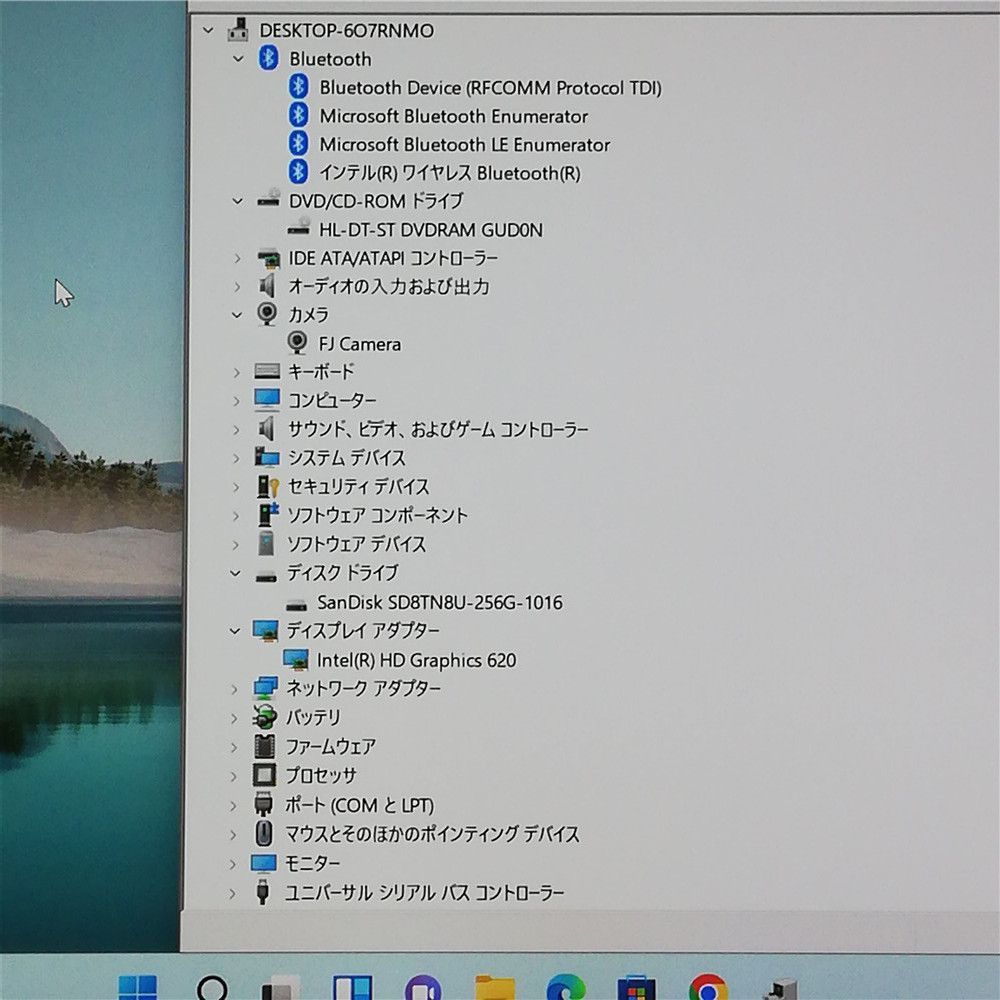Click the セキュリティ デバイス key icon
The height and width of the screenshot is (1000, 1000).
tap(267, 487)
